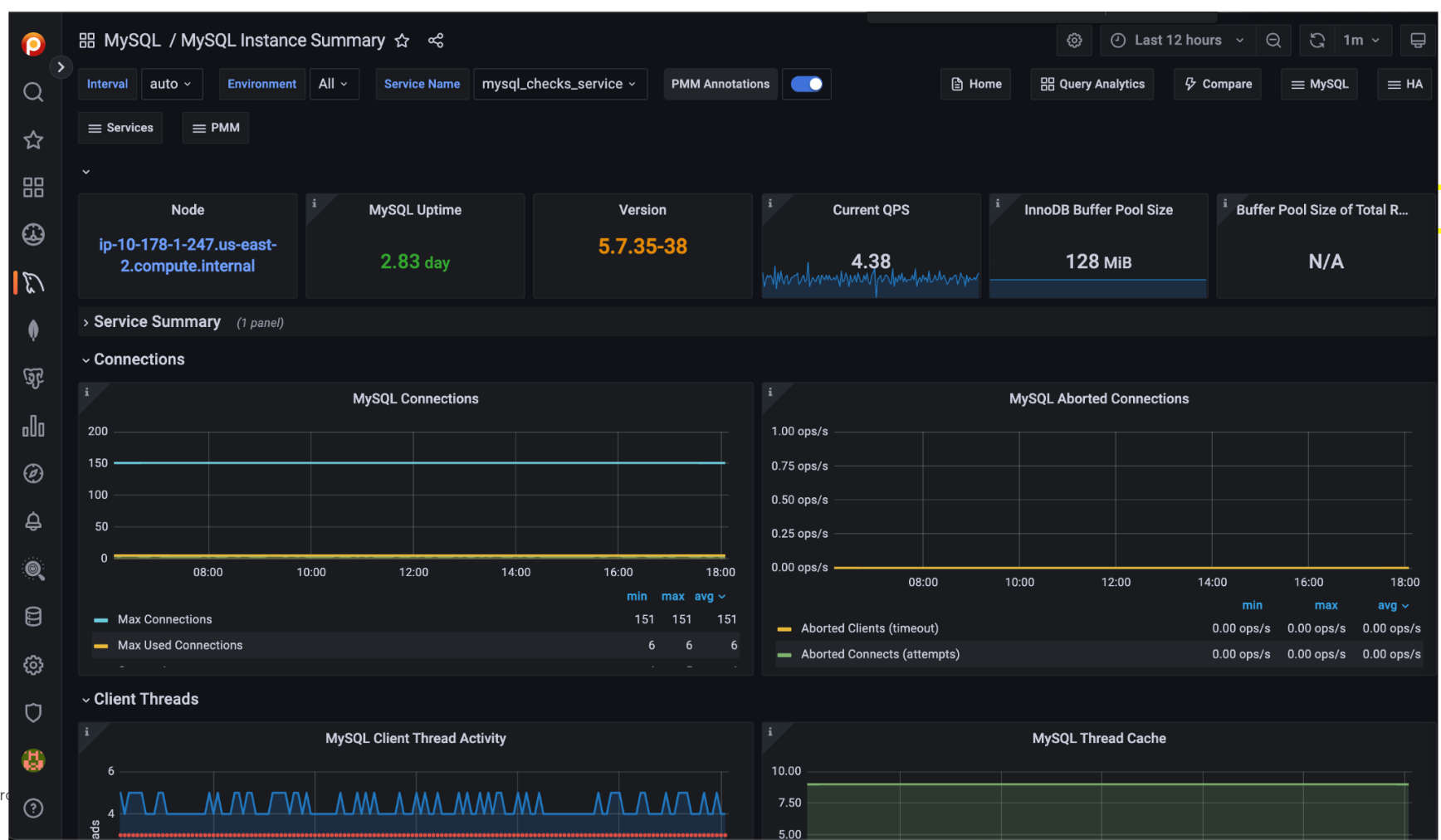Open the MongoDB leaf sidebar icon
1441x840 pixels.
click(x=33, y=330)
